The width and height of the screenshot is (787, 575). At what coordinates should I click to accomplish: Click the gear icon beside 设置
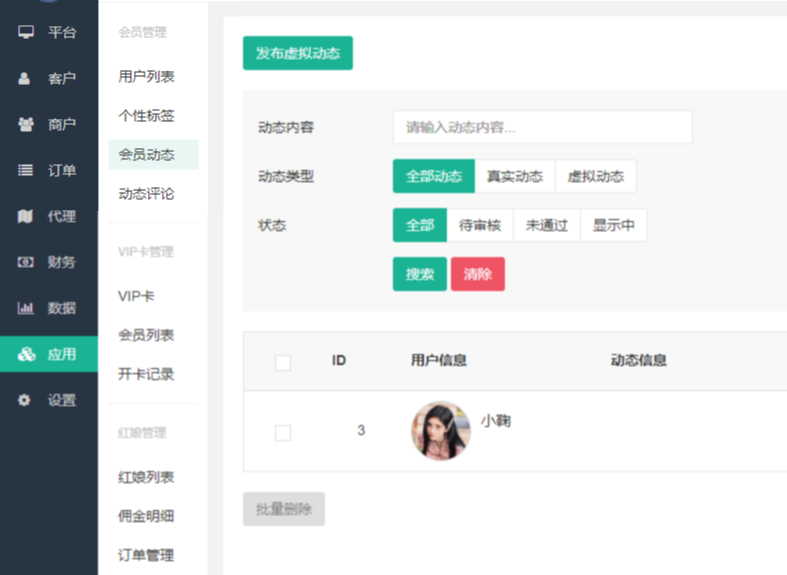coord(24,400)
